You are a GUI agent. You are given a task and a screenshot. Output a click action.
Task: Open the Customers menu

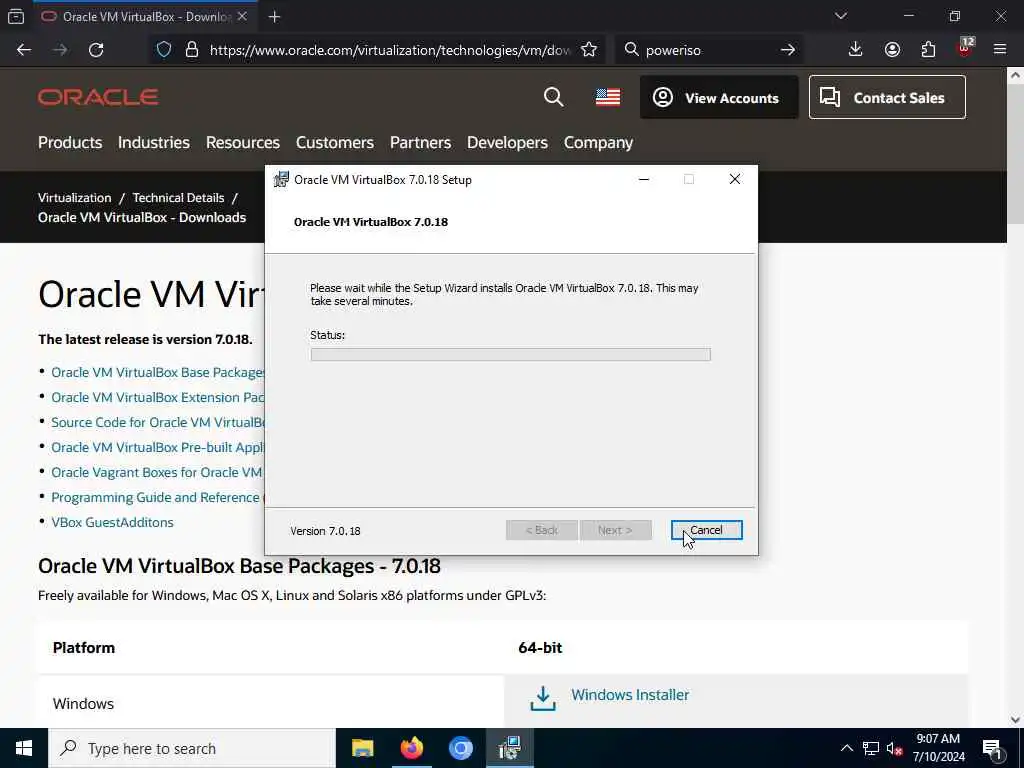[x=334, y=142]
